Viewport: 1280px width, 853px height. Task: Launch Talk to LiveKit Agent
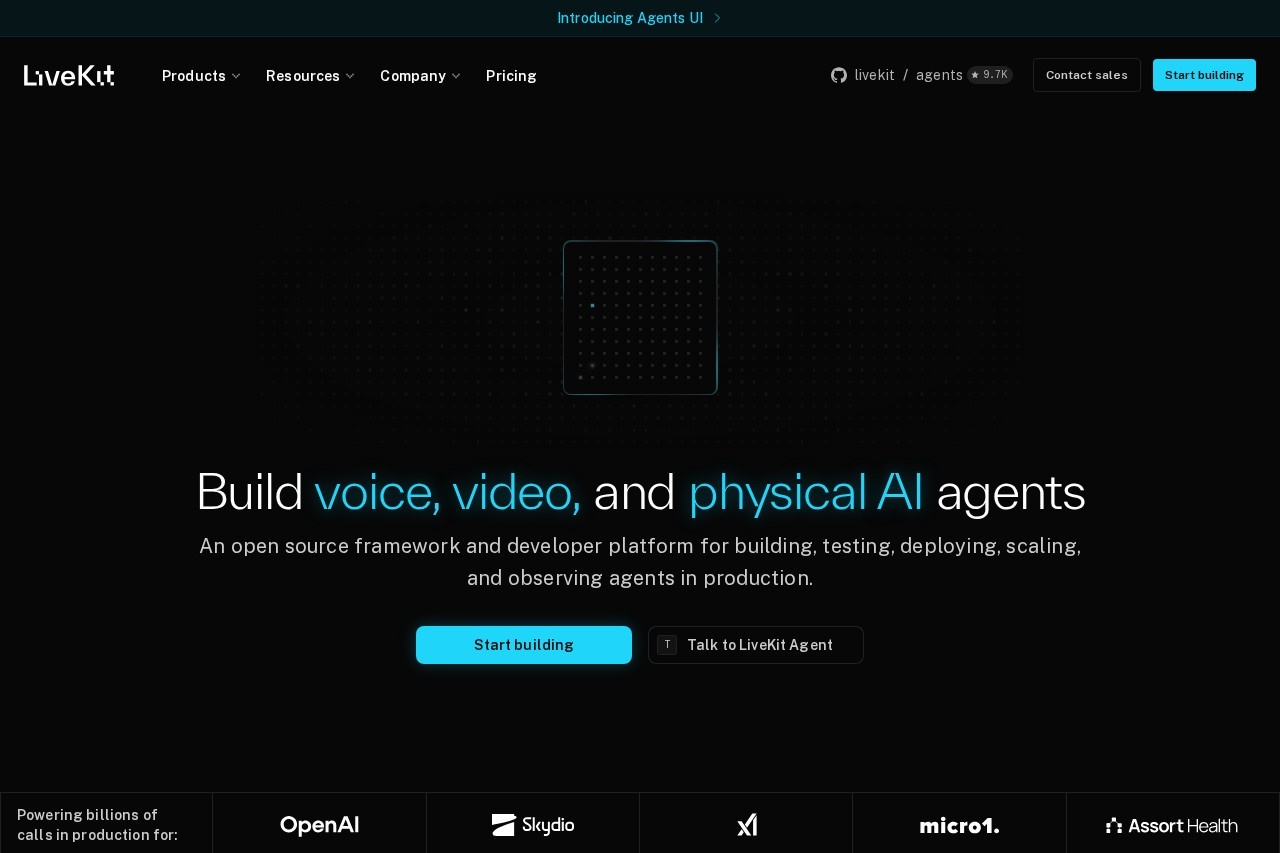pyautogui.click(x=756, y=645)
